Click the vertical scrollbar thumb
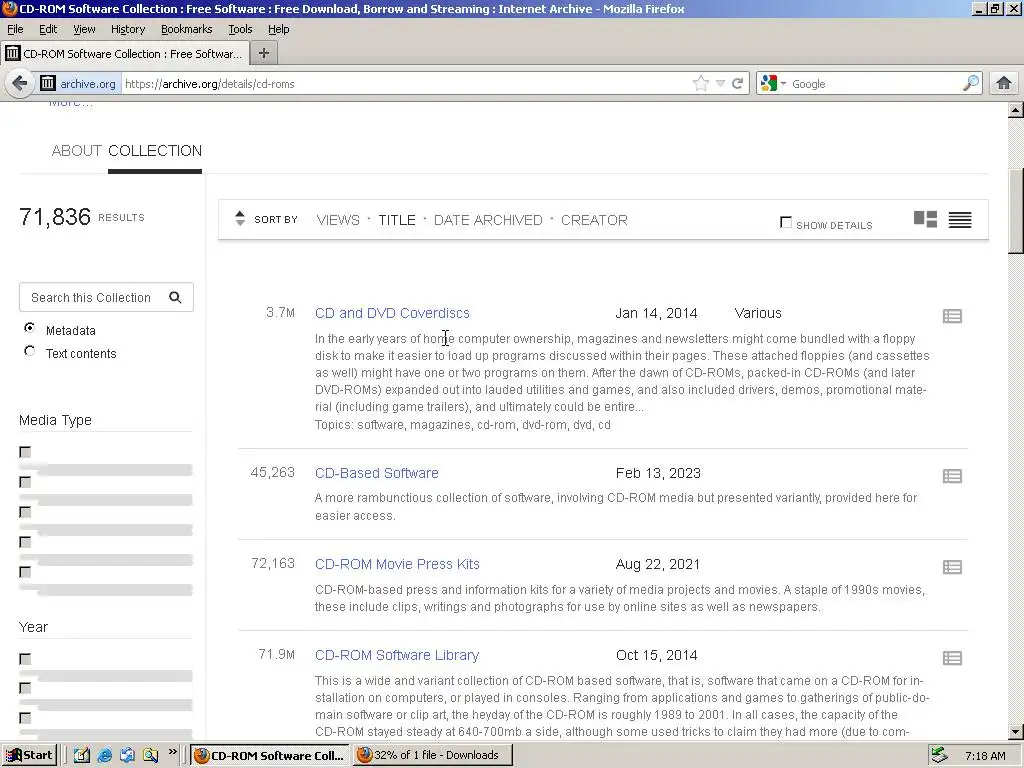Image resolution: width=1024 pixels, height=768 pixels. 1016,211
